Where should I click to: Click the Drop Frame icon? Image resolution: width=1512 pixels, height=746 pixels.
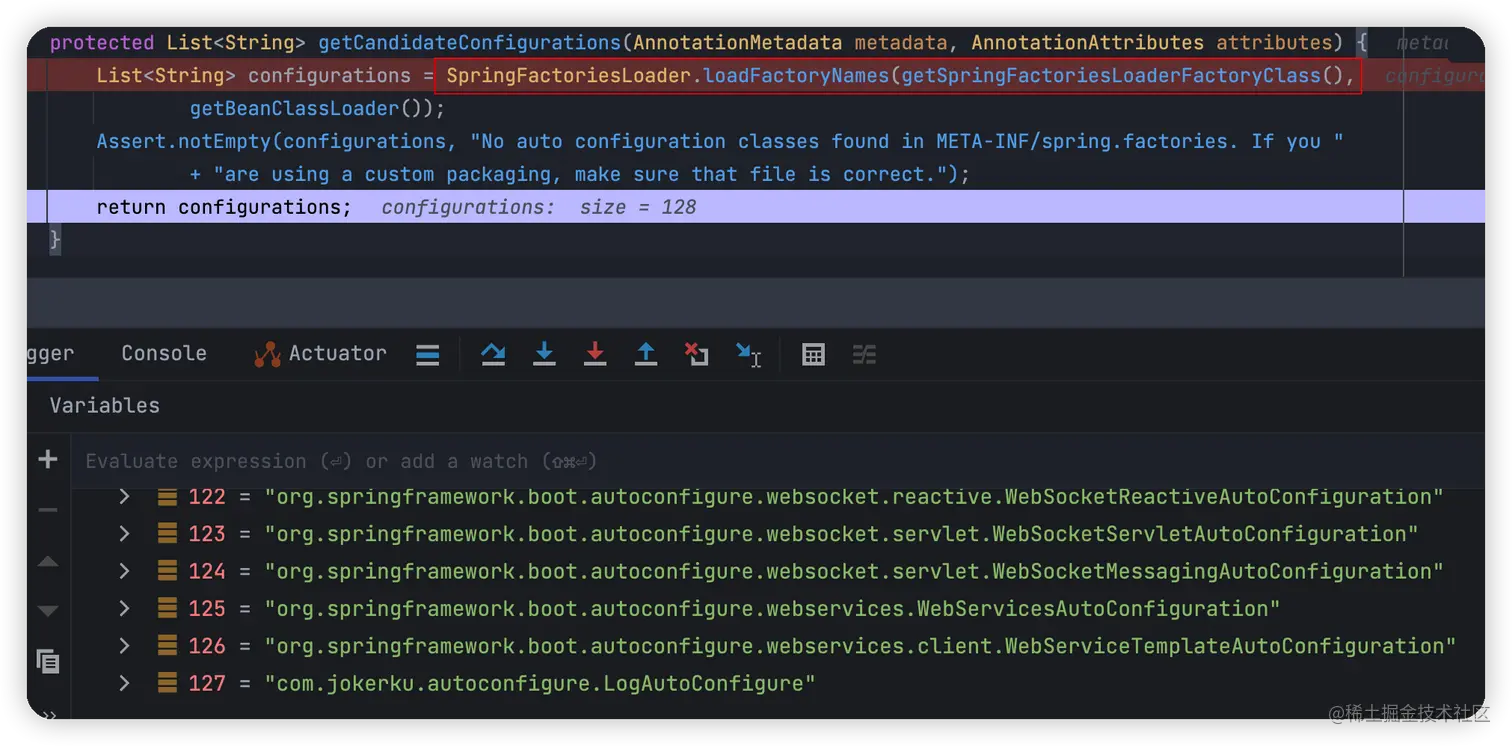pos(697,354)
